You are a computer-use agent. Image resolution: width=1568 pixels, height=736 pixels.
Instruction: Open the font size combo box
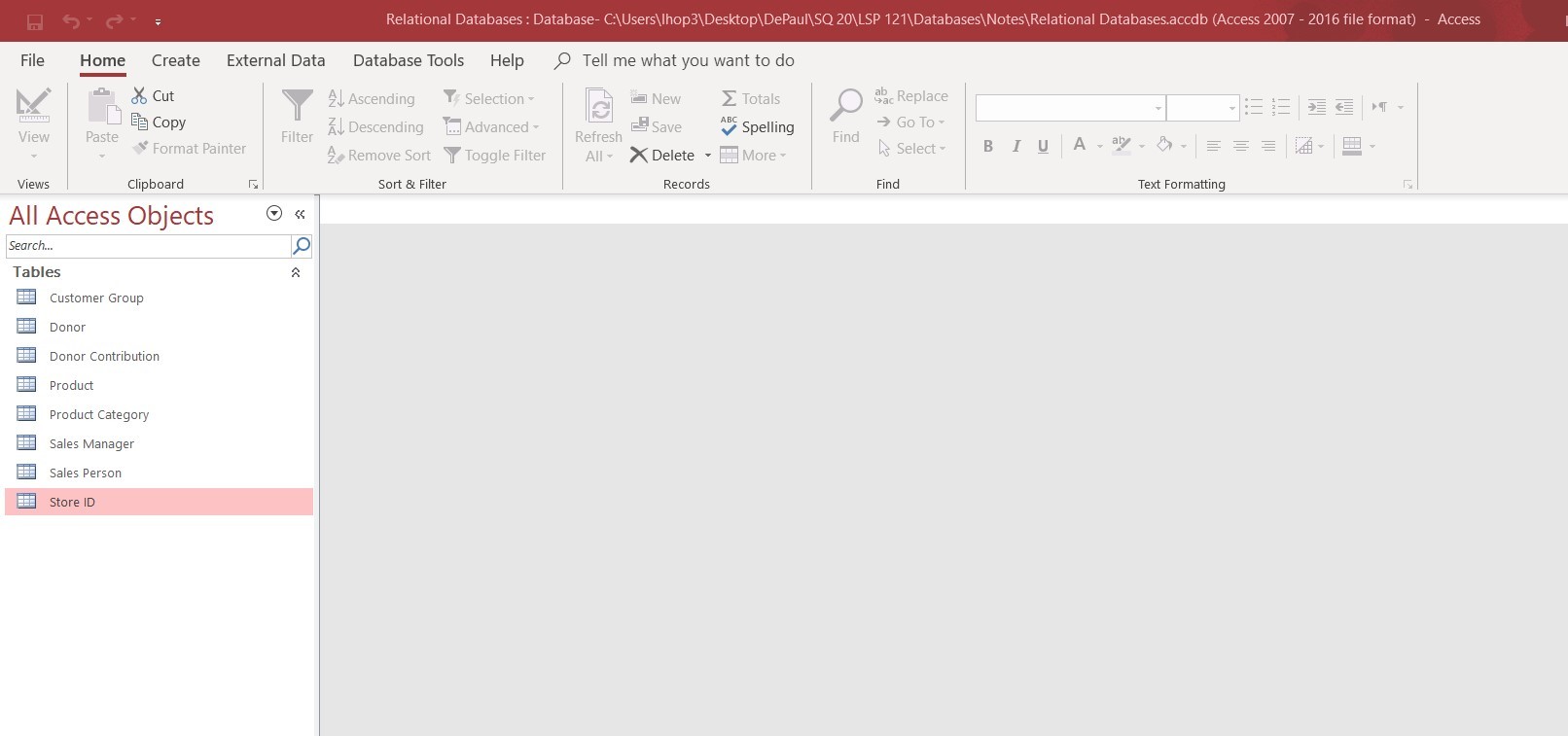tap(1202, 108)
